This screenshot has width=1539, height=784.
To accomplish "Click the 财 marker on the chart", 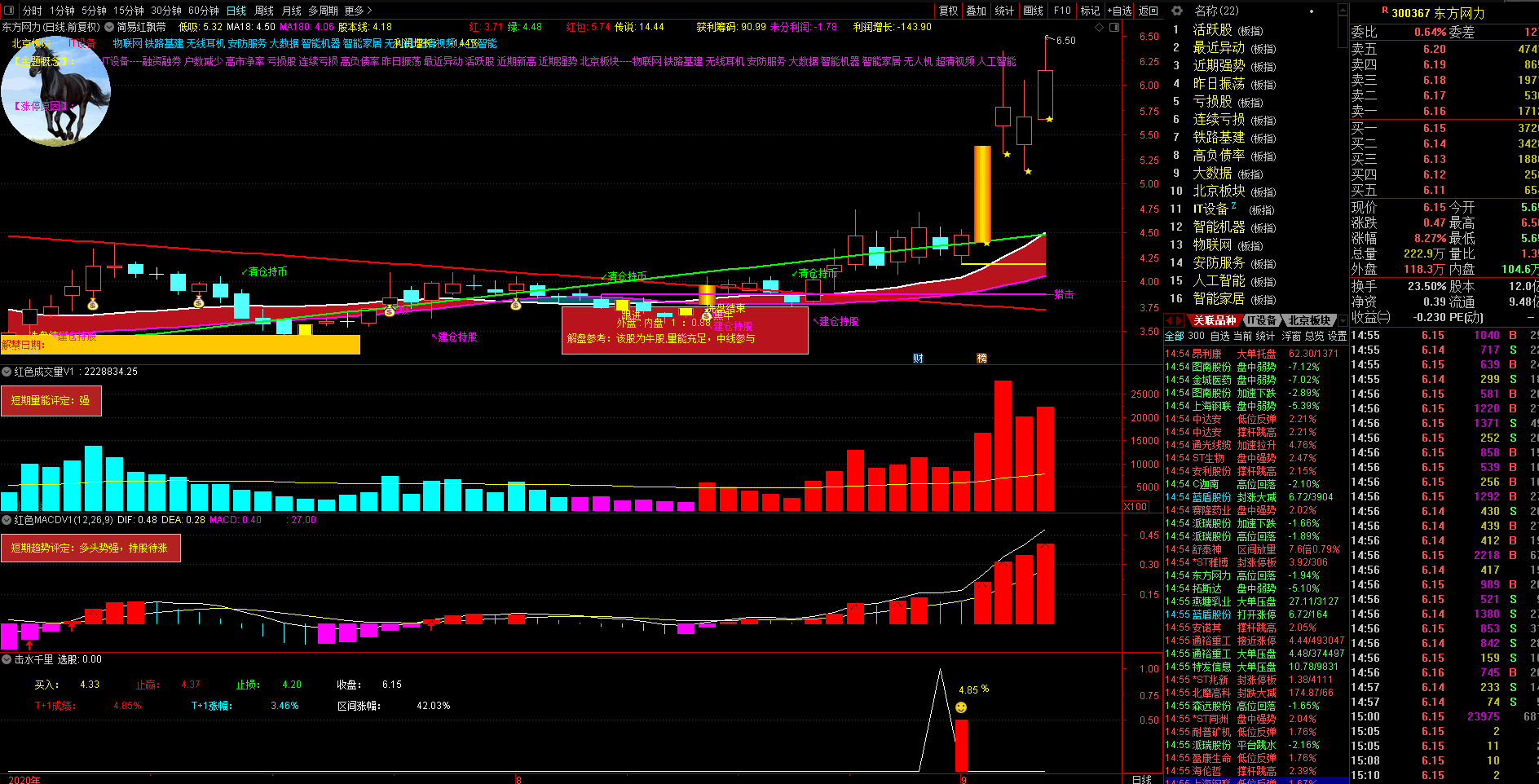I will [x=918, y=359].
